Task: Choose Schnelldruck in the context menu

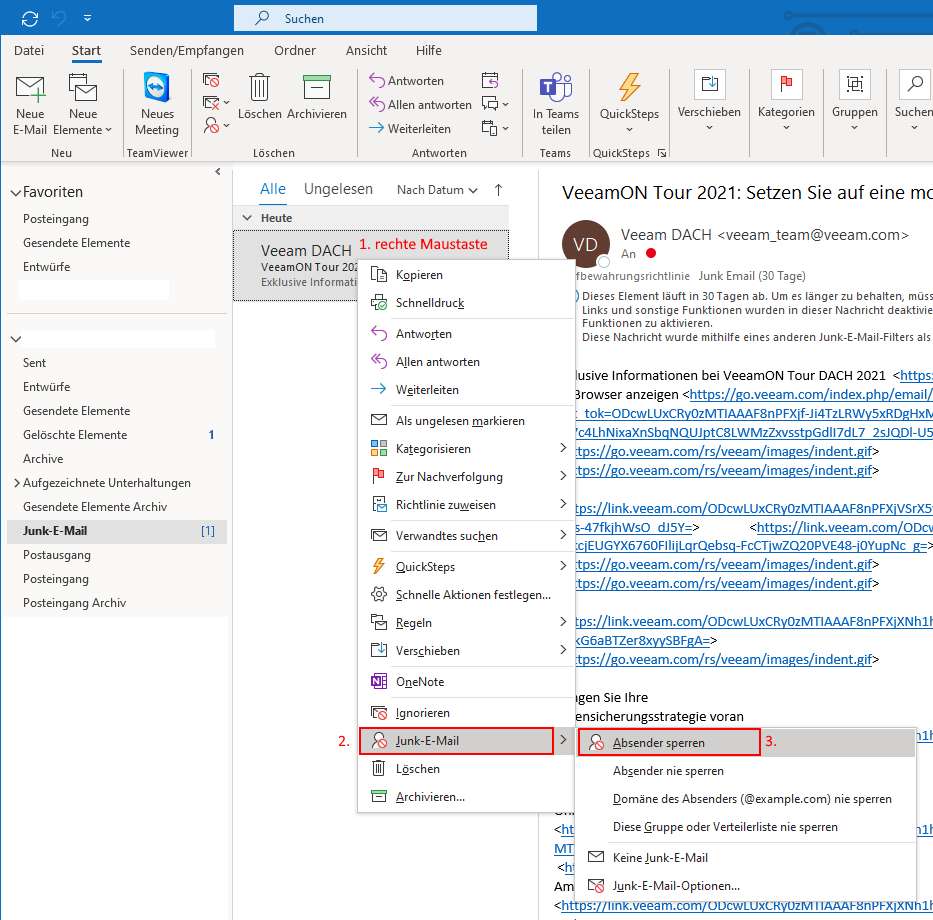Action: [x=466, y=303]
